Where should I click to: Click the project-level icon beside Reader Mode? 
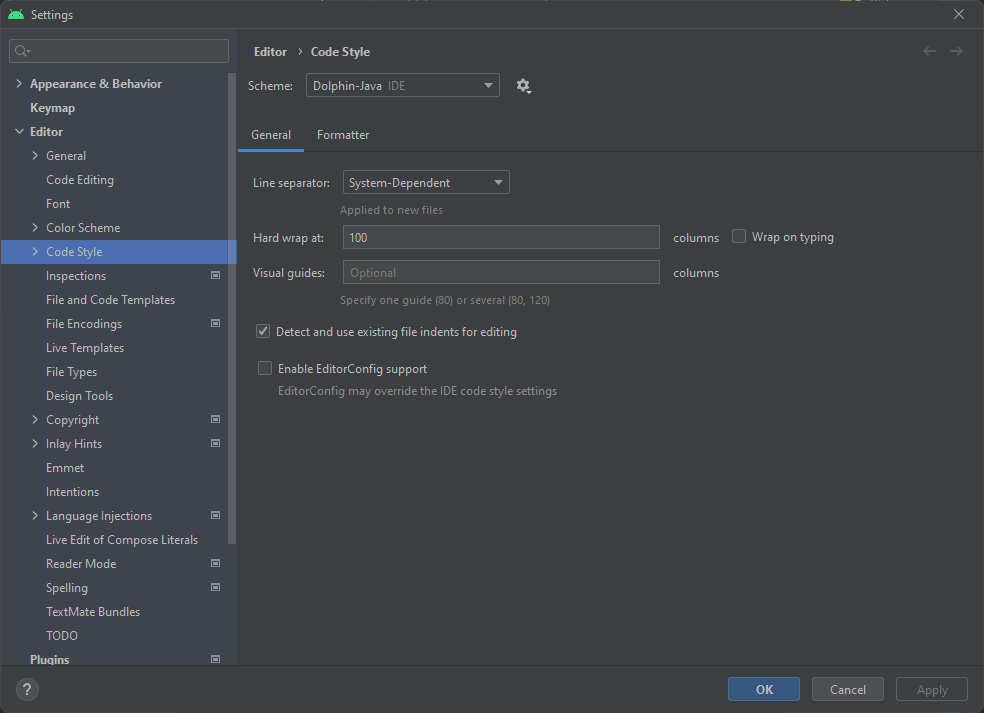(x=215, y=564)
